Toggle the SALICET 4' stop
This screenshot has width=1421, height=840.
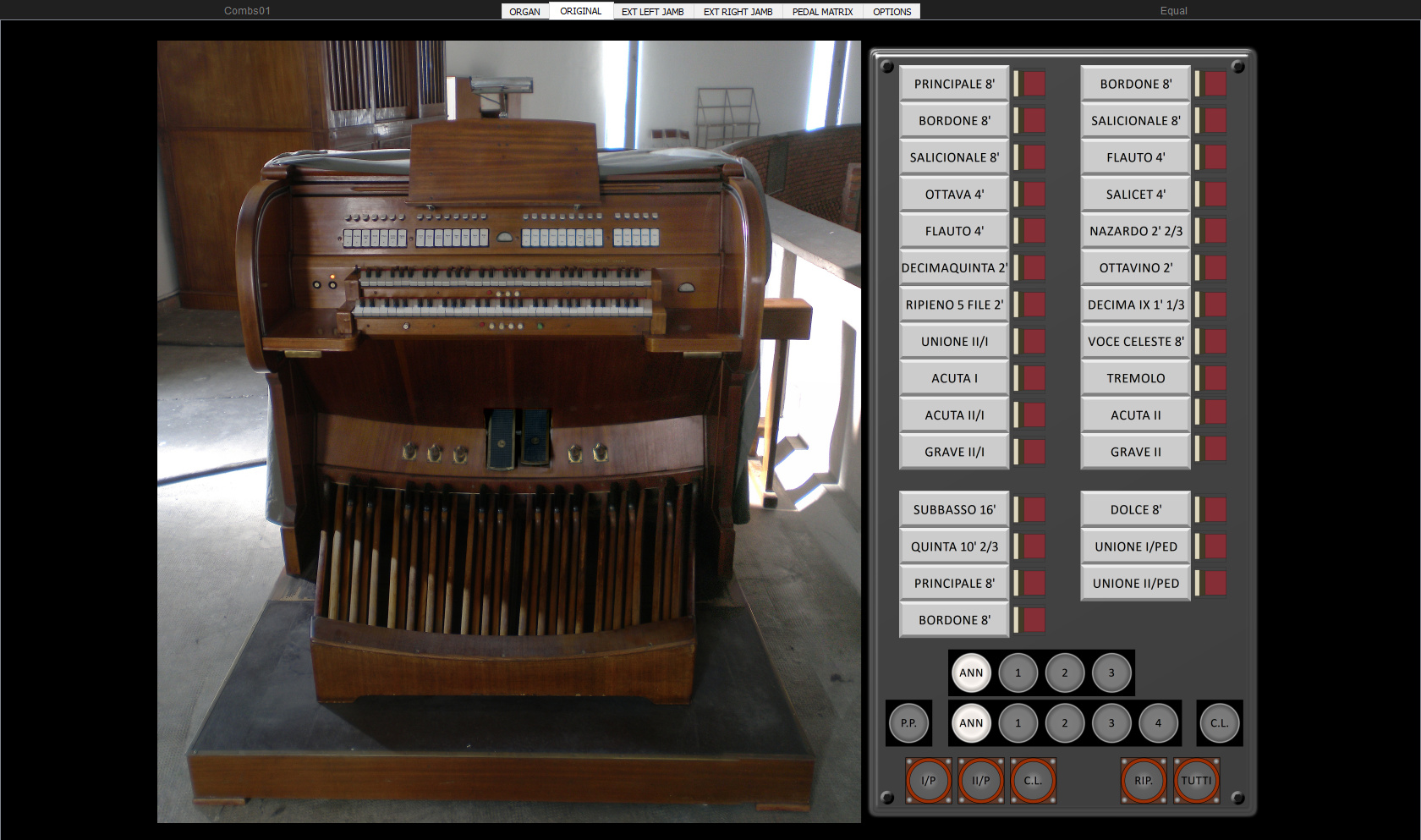(1135, 194)
